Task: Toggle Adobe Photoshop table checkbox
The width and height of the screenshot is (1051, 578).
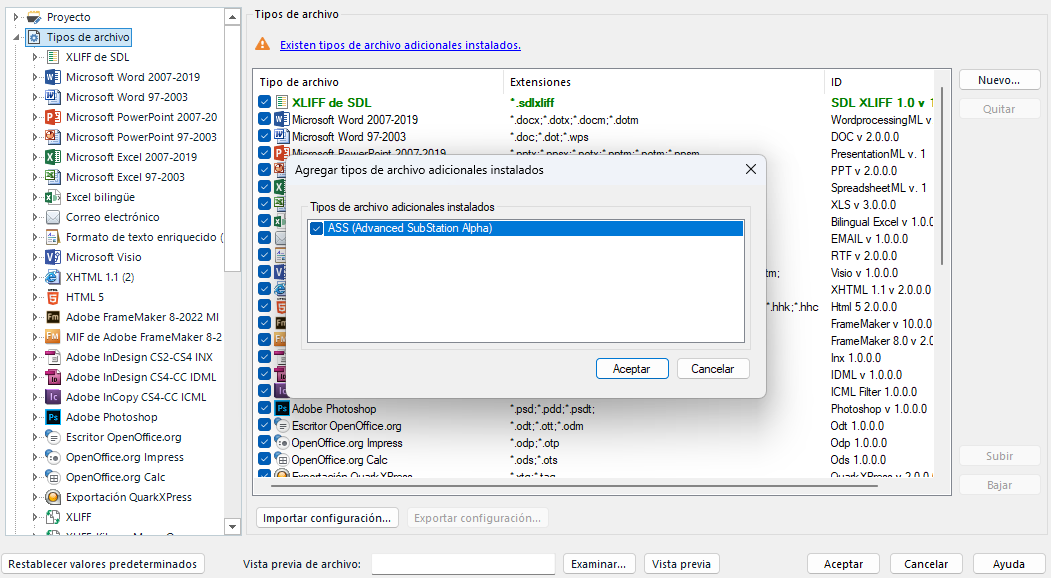Action: pos(265,408)
